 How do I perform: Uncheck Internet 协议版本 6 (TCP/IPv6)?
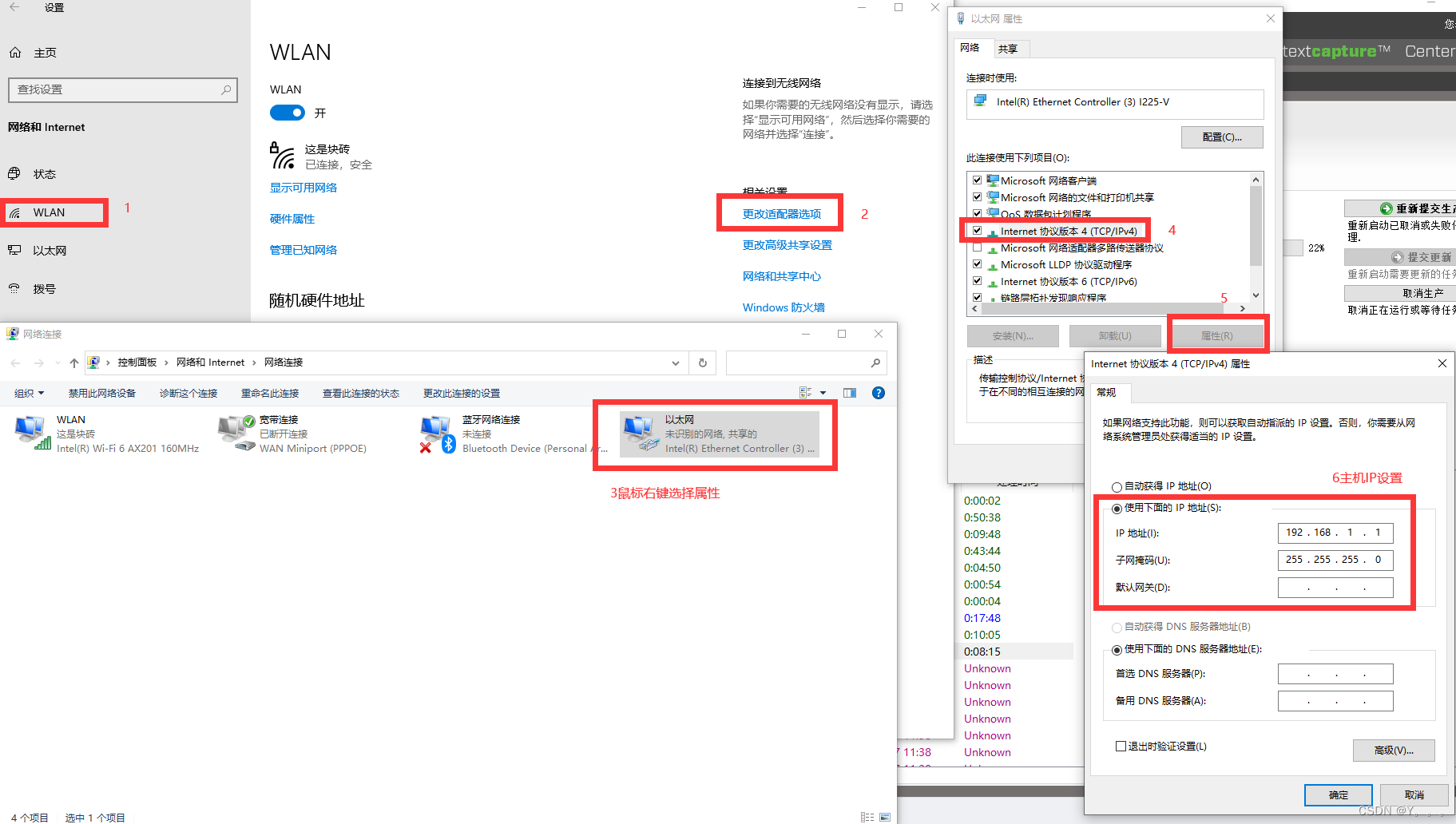tap(977, 281)
